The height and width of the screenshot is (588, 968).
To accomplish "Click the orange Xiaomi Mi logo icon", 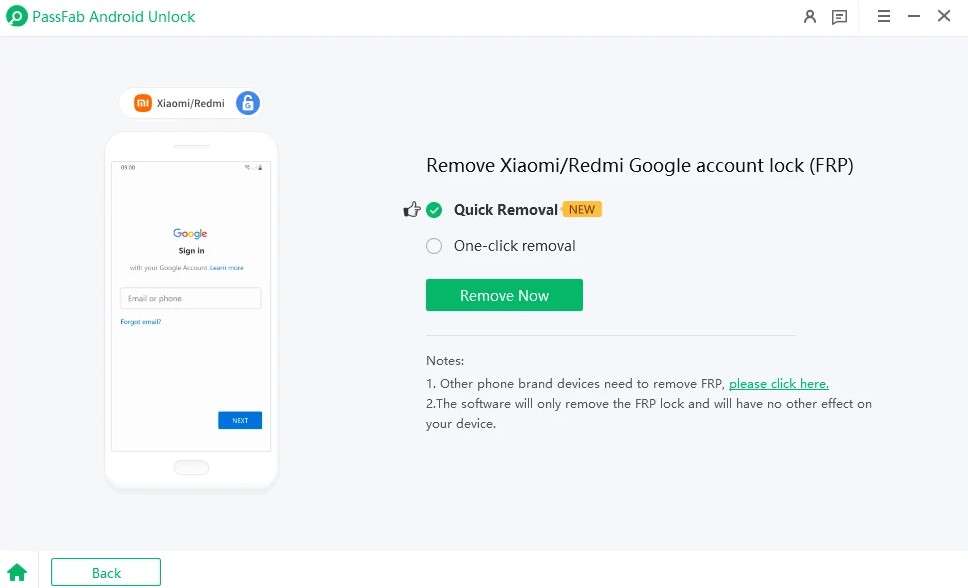I will pos(143,103).
